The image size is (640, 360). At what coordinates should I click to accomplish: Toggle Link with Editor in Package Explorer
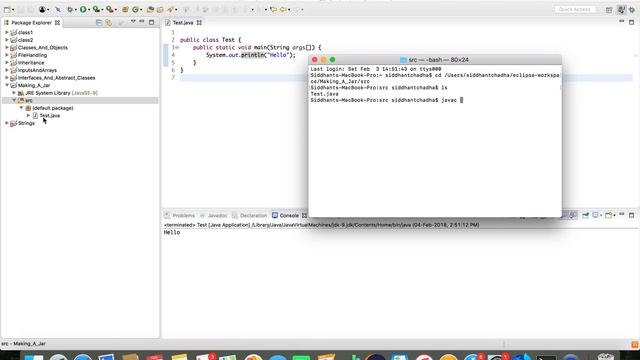[109, 22]
